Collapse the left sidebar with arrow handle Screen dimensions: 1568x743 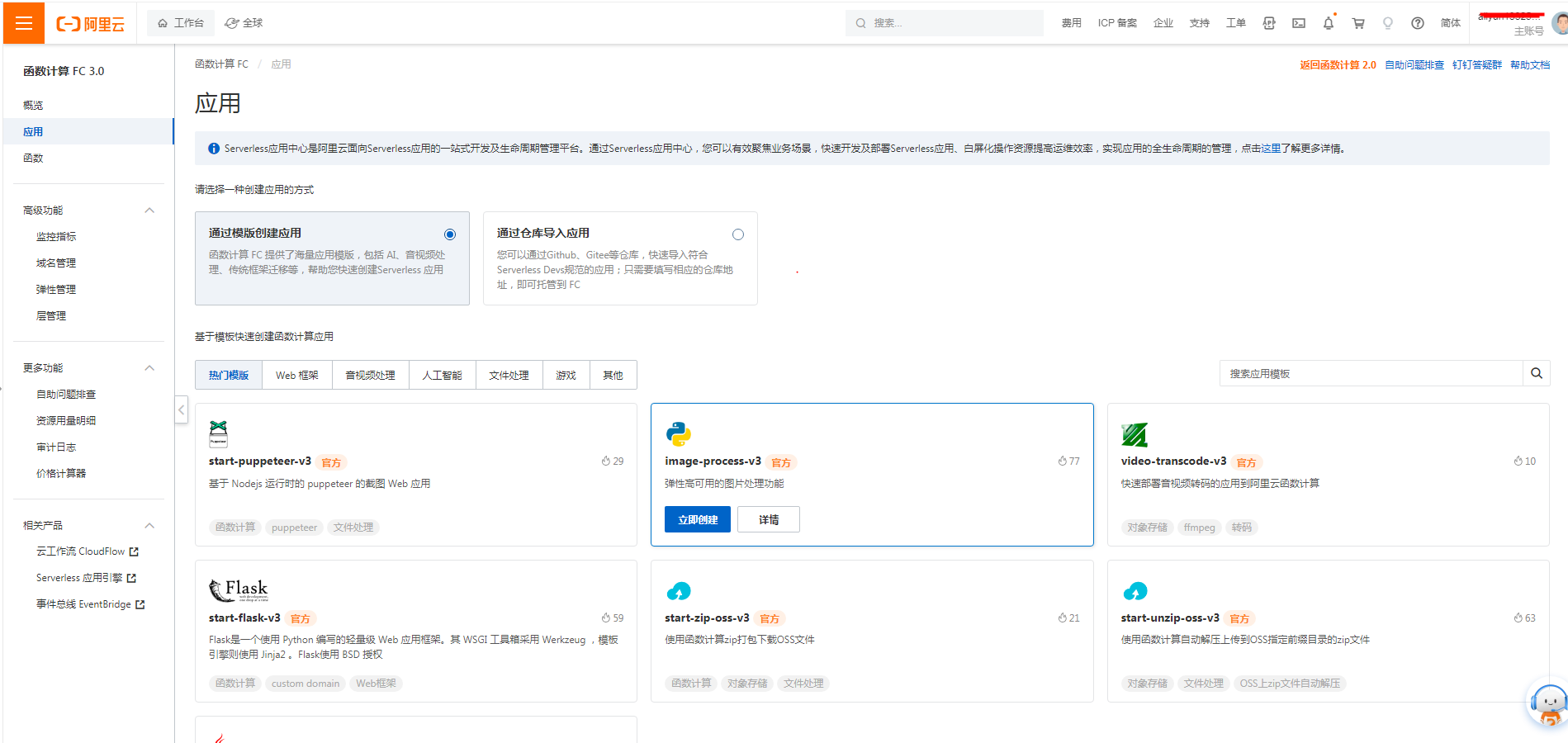pos(182,409)
